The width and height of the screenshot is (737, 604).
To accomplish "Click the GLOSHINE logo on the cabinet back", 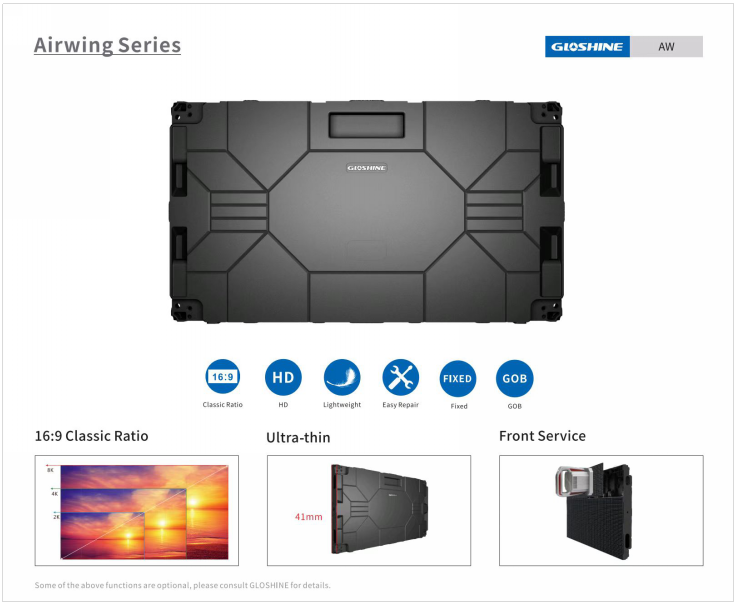I will tap(367, 168).
